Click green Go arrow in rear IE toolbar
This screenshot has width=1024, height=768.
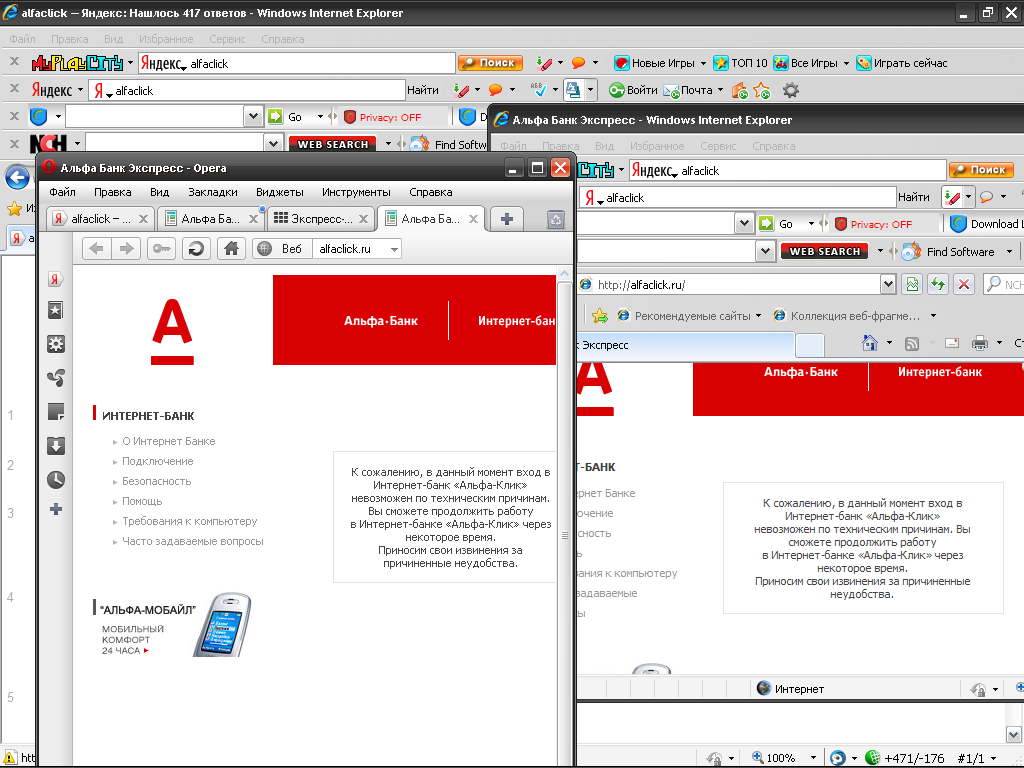[x=276, y=117]
